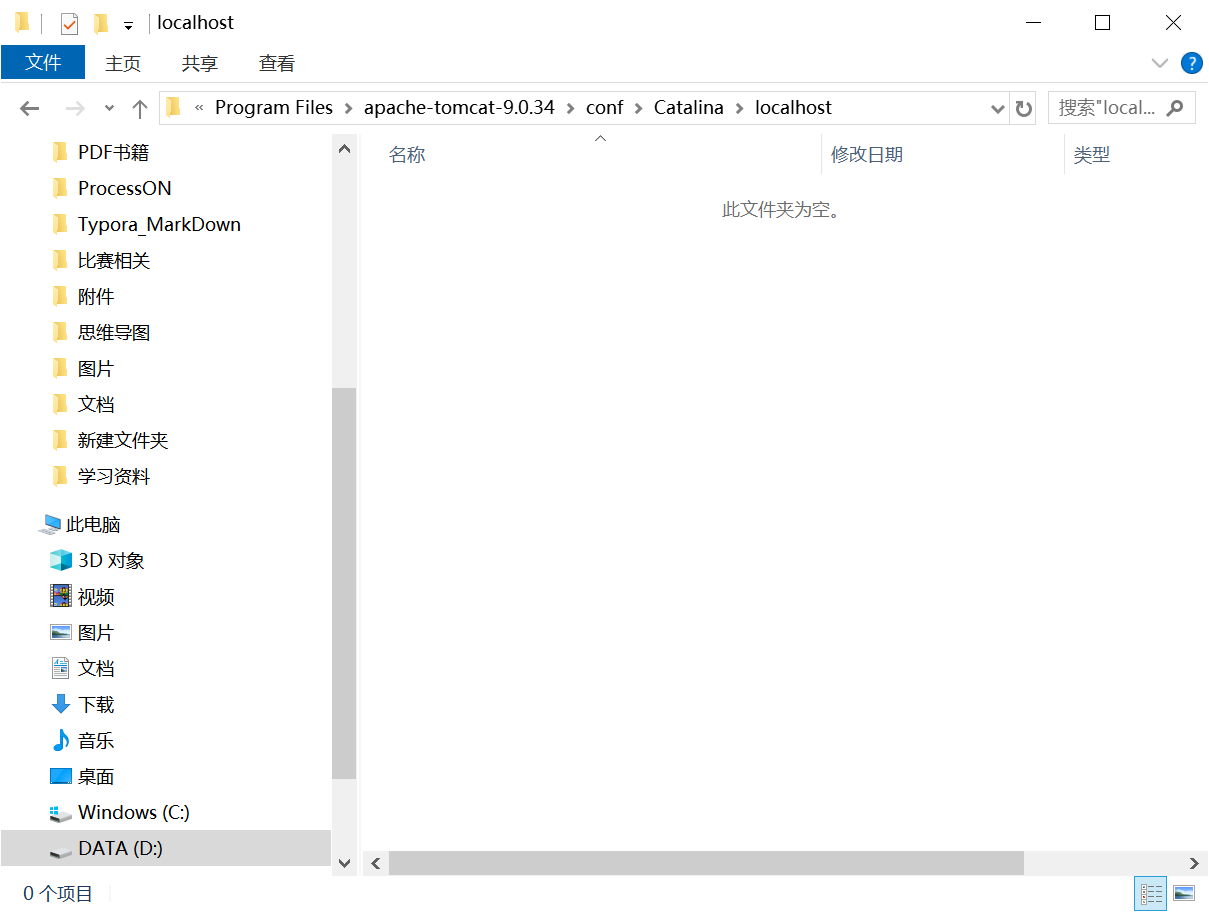Click apache-tomcat-9.0.34 in address path
The image size is (1209, 912).
click(x=459, y=107)
